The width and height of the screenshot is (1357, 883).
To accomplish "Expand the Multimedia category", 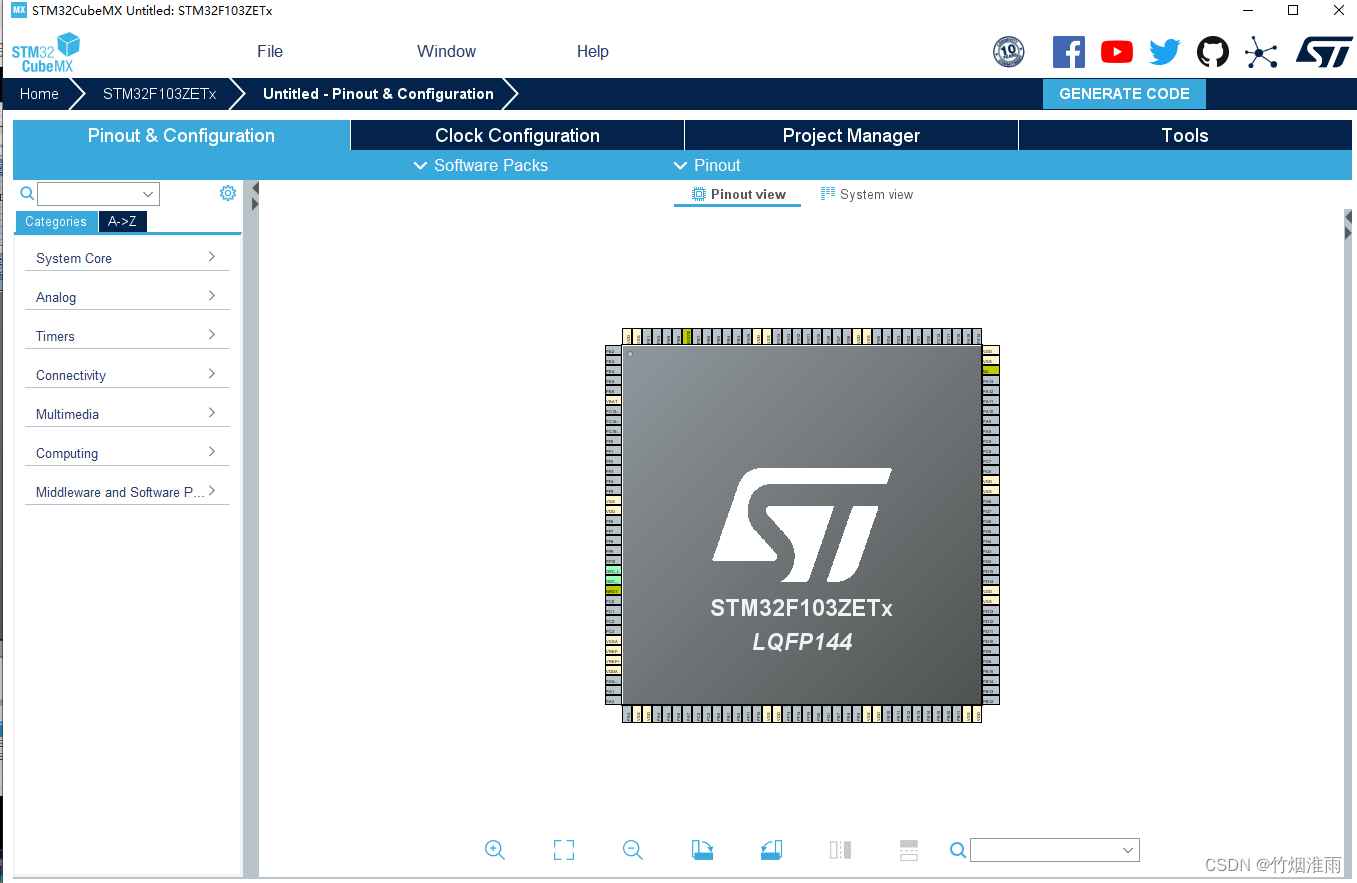I will click(x=127, y=414).
